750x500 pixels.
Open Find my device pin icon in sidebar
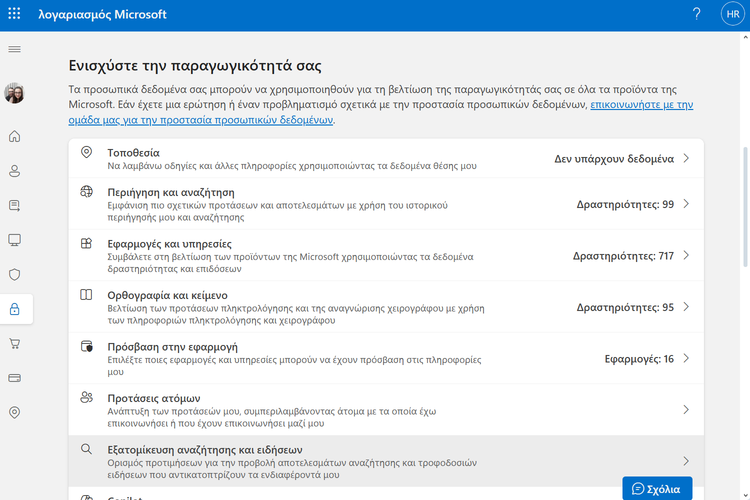tap(14, 412)
